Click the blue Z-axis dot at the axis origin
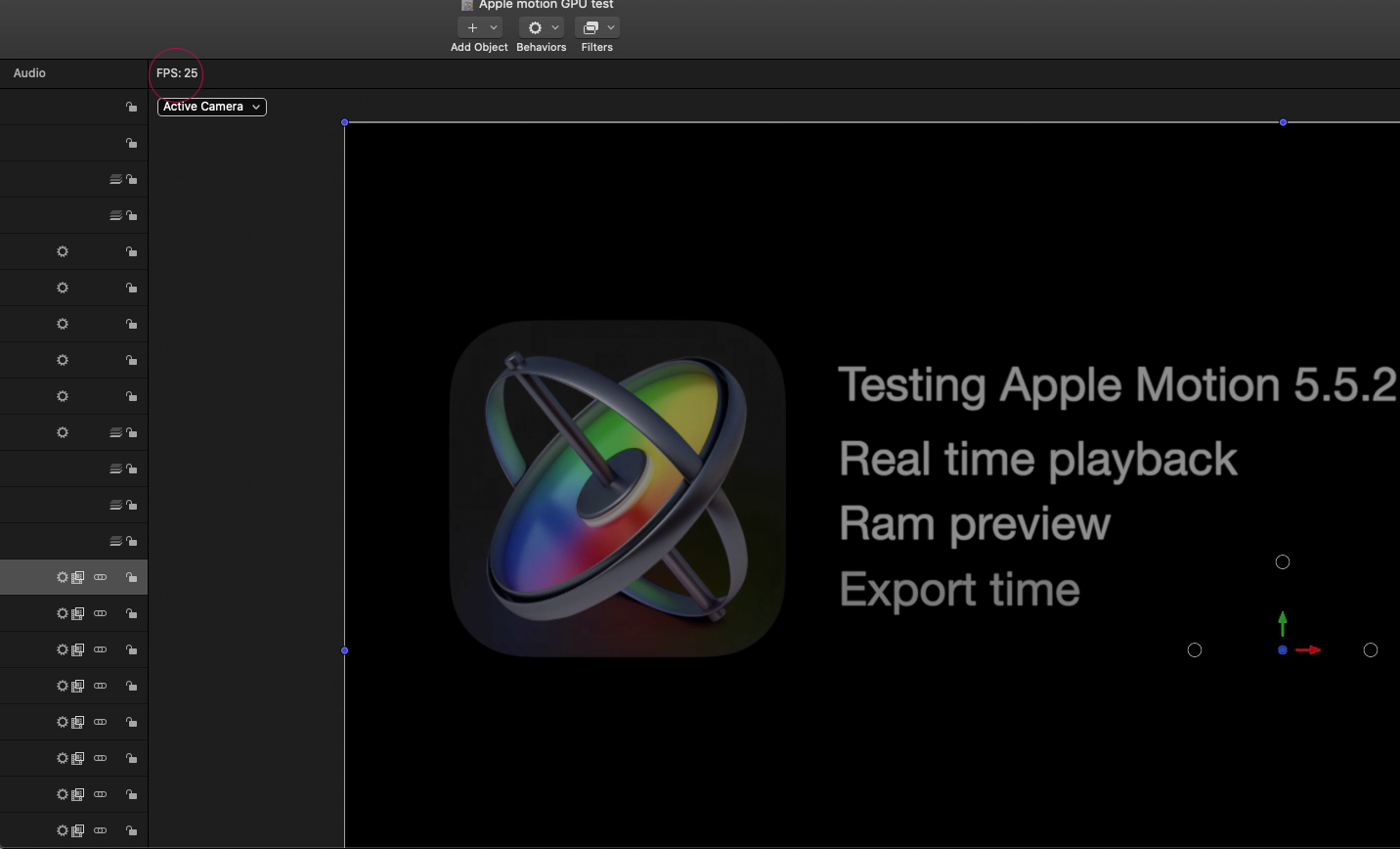1400x849 pixels. point(1283,649)
